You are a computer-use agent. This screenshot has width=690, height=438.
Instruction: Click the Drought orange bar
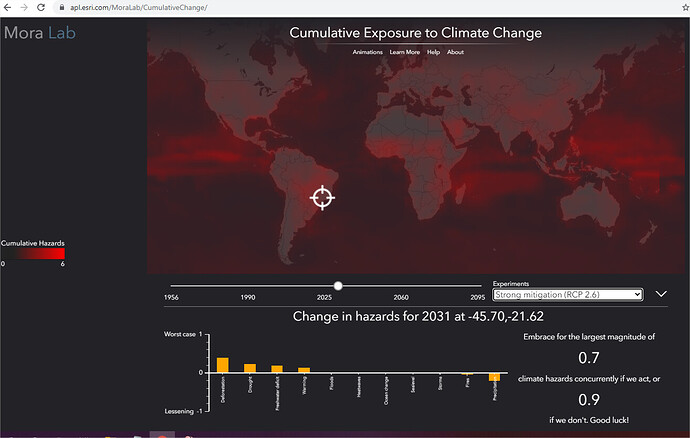click(250, 368)
